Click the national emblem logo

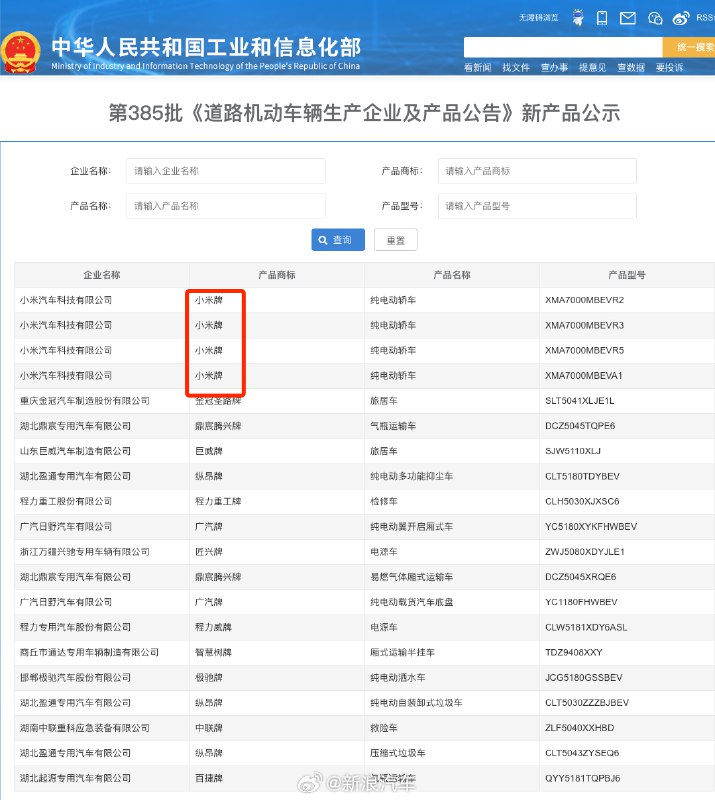20,52
